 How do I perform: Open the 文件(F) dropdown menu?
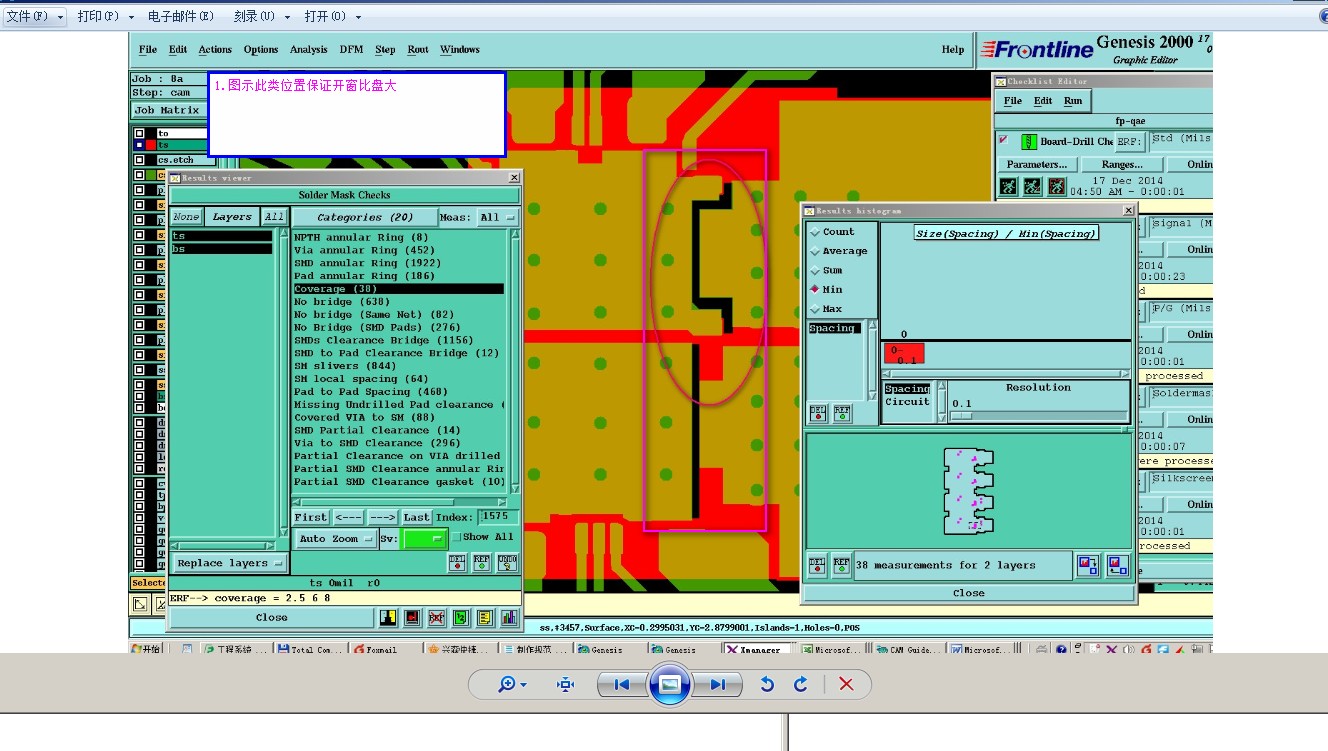click(34, 16)
